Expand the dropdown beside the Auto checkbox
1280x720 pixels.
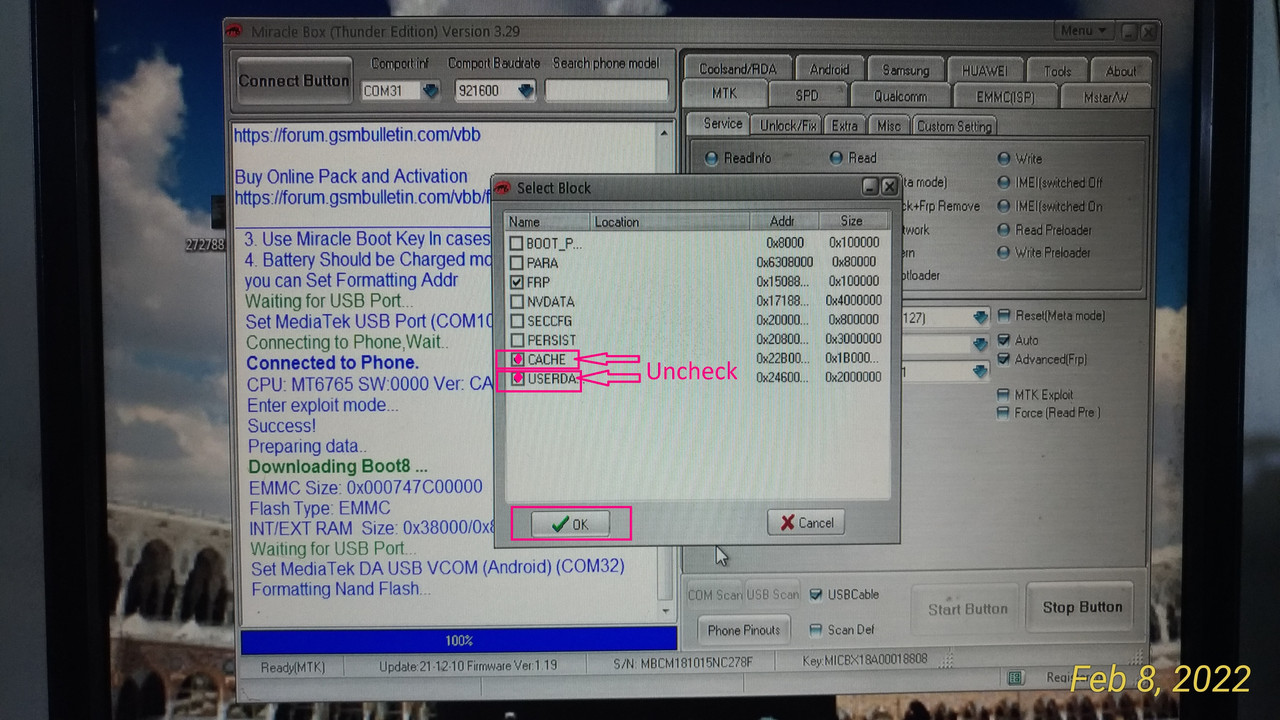(x=980, y=344)
